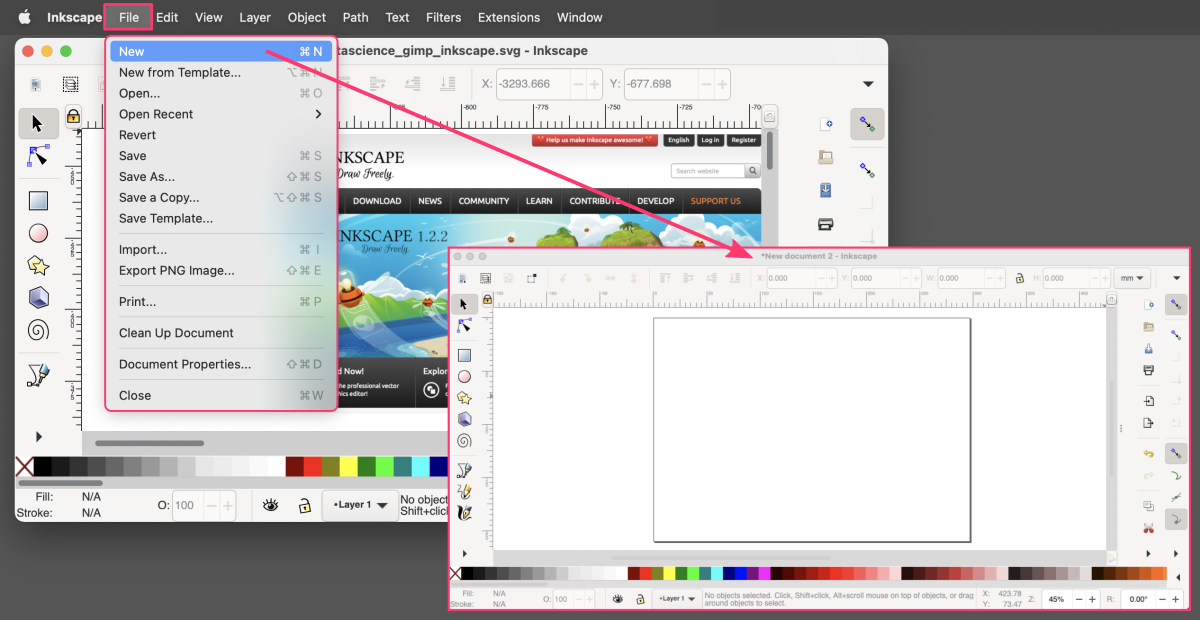Screen dimensions: 1200x620
Task: Pick the yellow color swatch in palette
Action: pyautogui.click(x=348, y=467)
